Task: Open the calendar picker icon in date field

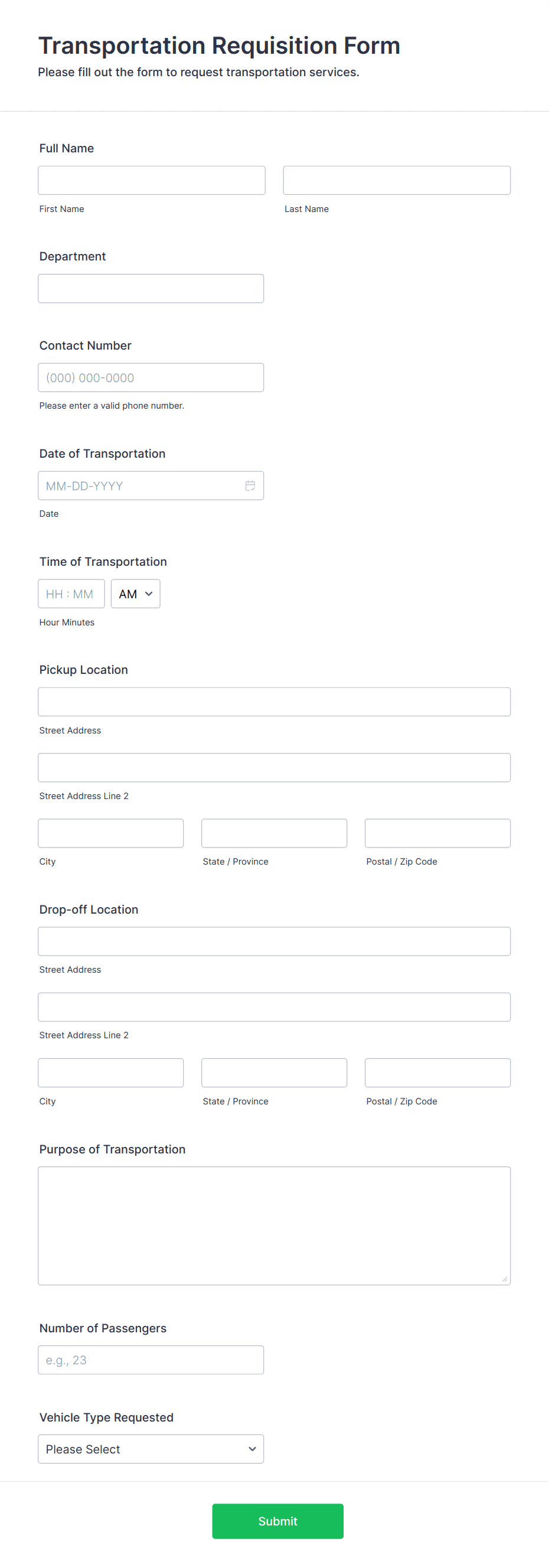Action: (250, 485)
